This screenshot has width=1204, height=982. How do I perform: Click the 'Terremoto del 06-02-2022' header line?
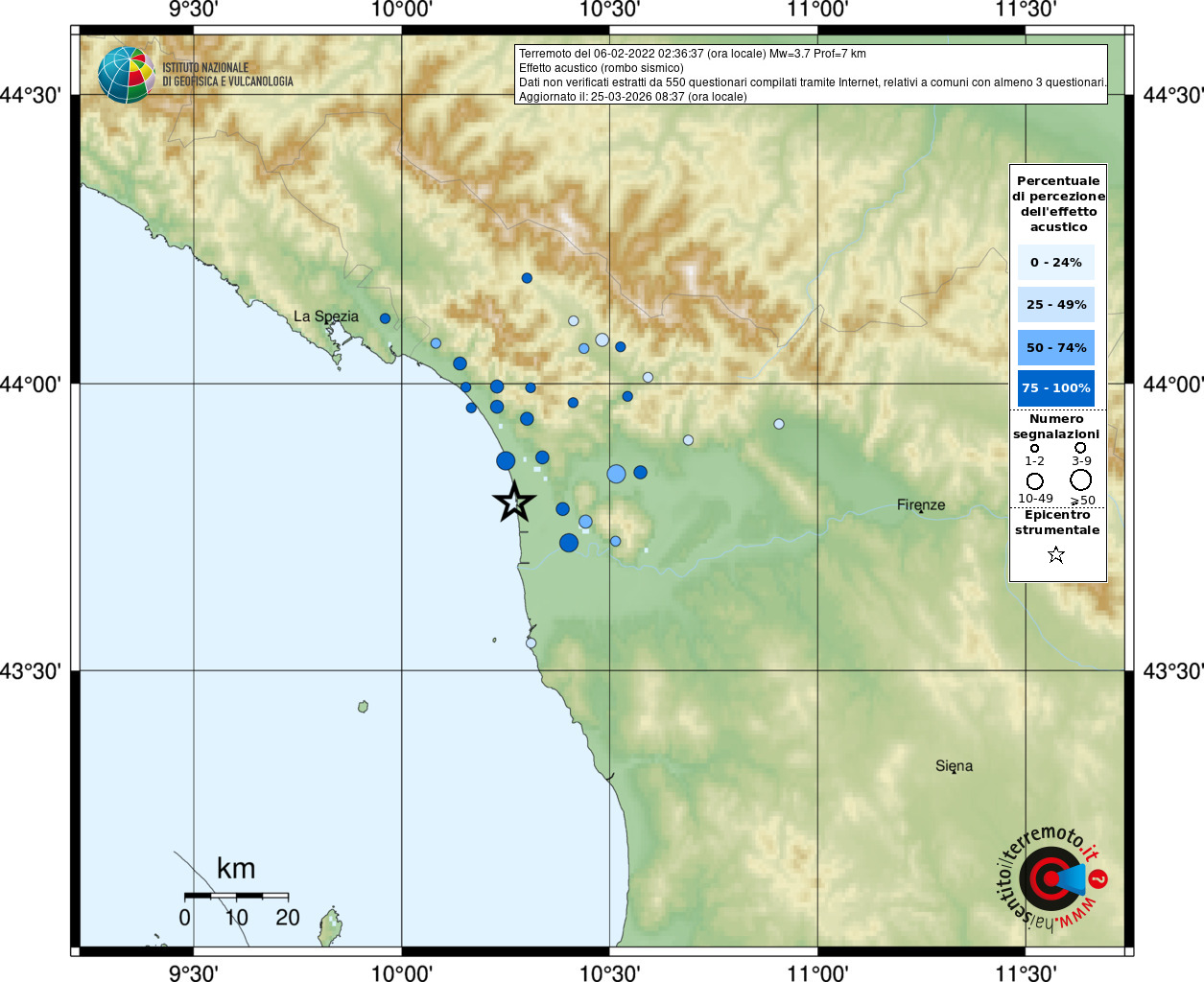click(693, 54)
